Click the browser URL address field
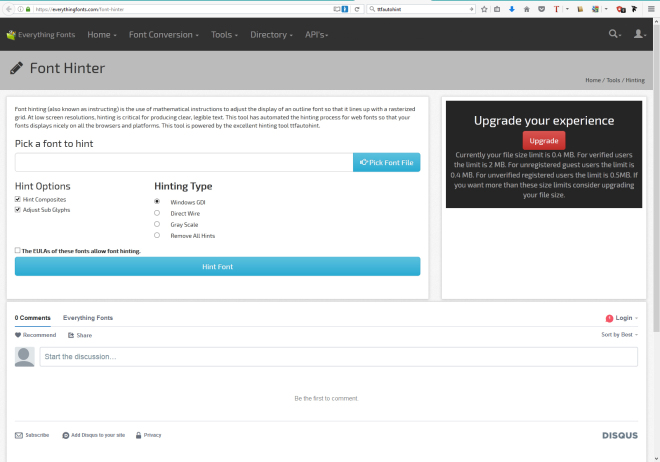The height and width of the screenshot is (462, 660). pyautogui.click(x=183, y=9)
